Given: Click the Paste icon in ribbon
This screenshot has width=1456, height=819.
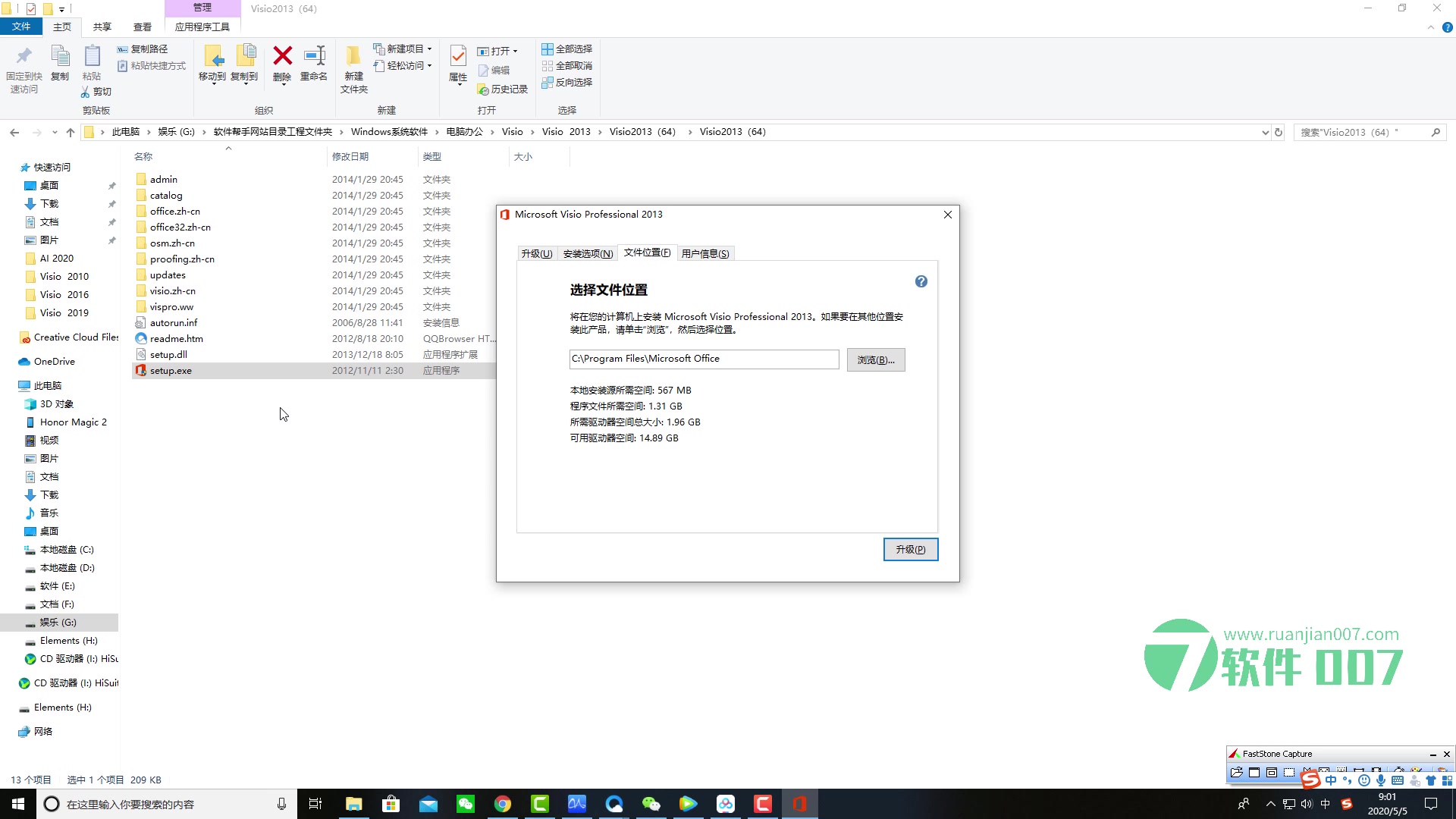Looking at the screenshot, I should tap(92, 56).
